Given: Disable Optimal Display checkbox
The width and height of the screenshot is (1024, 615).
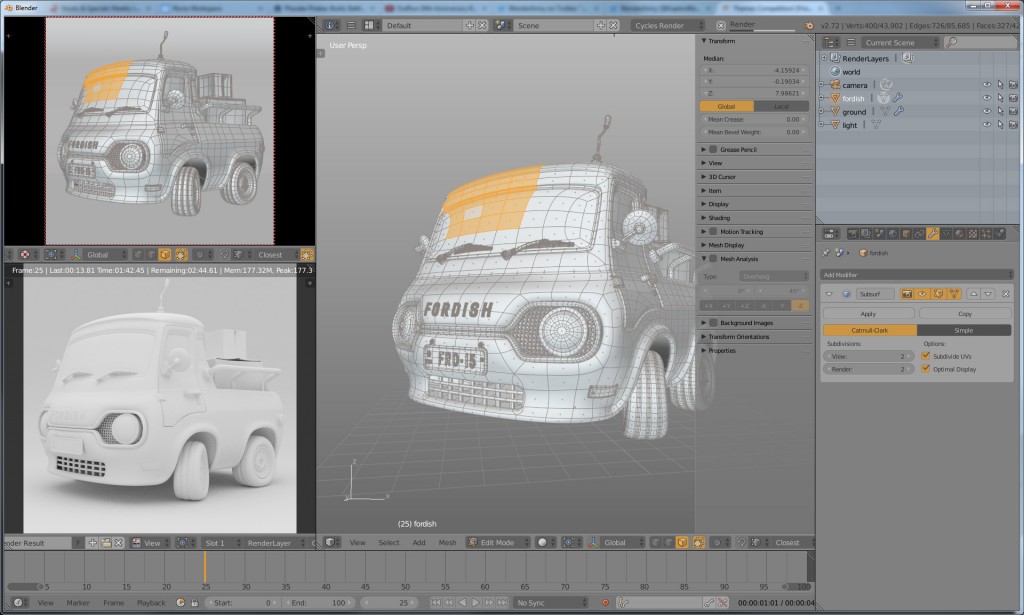Looking at the screenshot, I should point(925,369).
